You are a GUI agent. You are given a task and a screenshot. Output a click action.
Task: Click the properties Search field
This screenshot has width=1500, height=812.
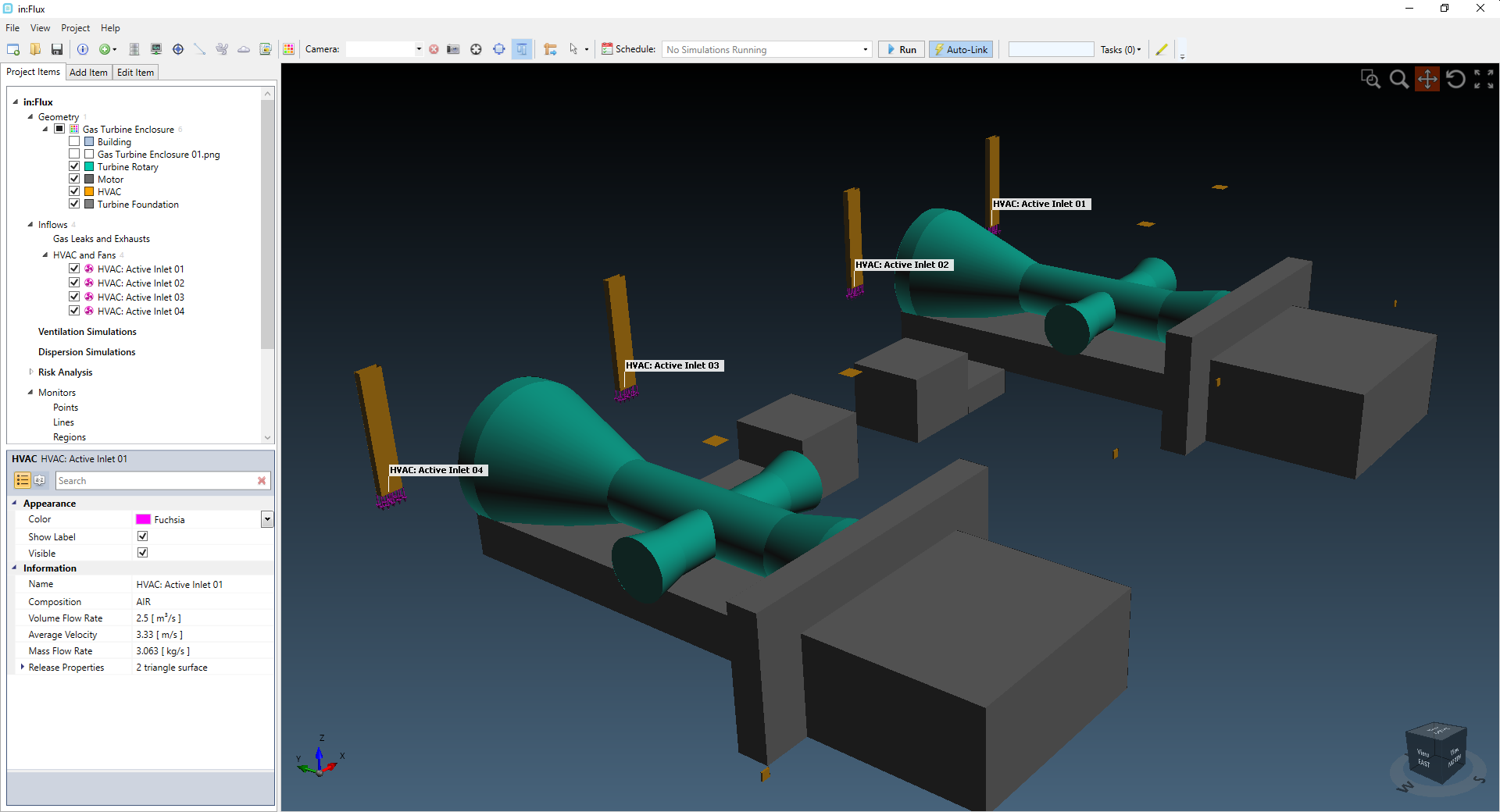coord(156,481)
